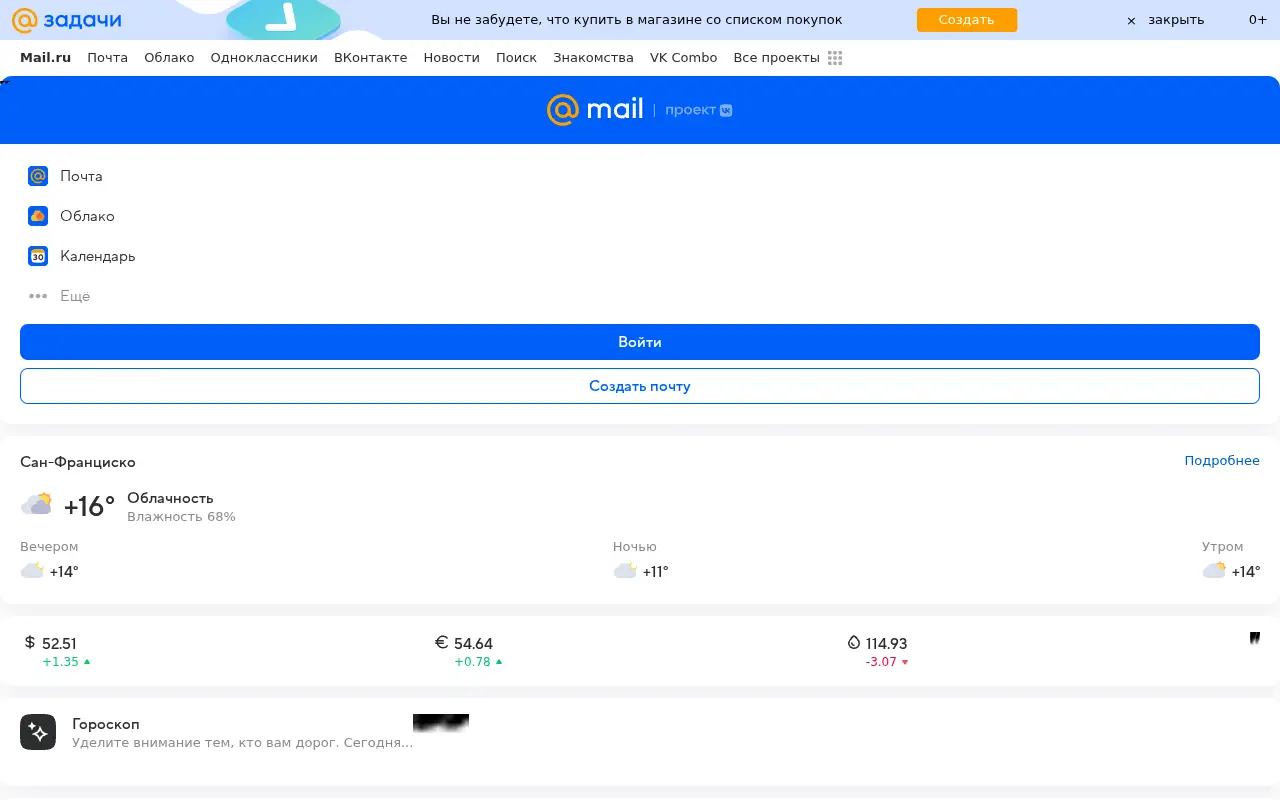Open Подробнее weather details link
This screenshot has width=1280, height=800.
[1222, 461]
